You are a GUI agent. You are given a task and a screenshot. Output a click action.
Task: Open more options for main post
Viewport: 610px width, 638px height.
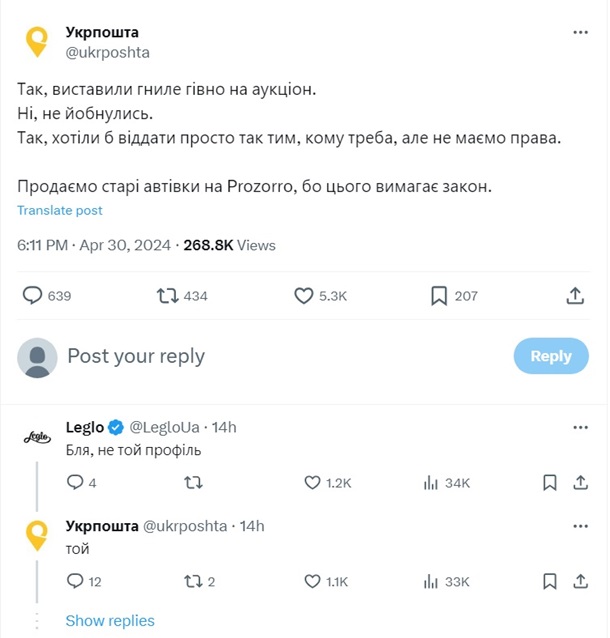[580, 32]
